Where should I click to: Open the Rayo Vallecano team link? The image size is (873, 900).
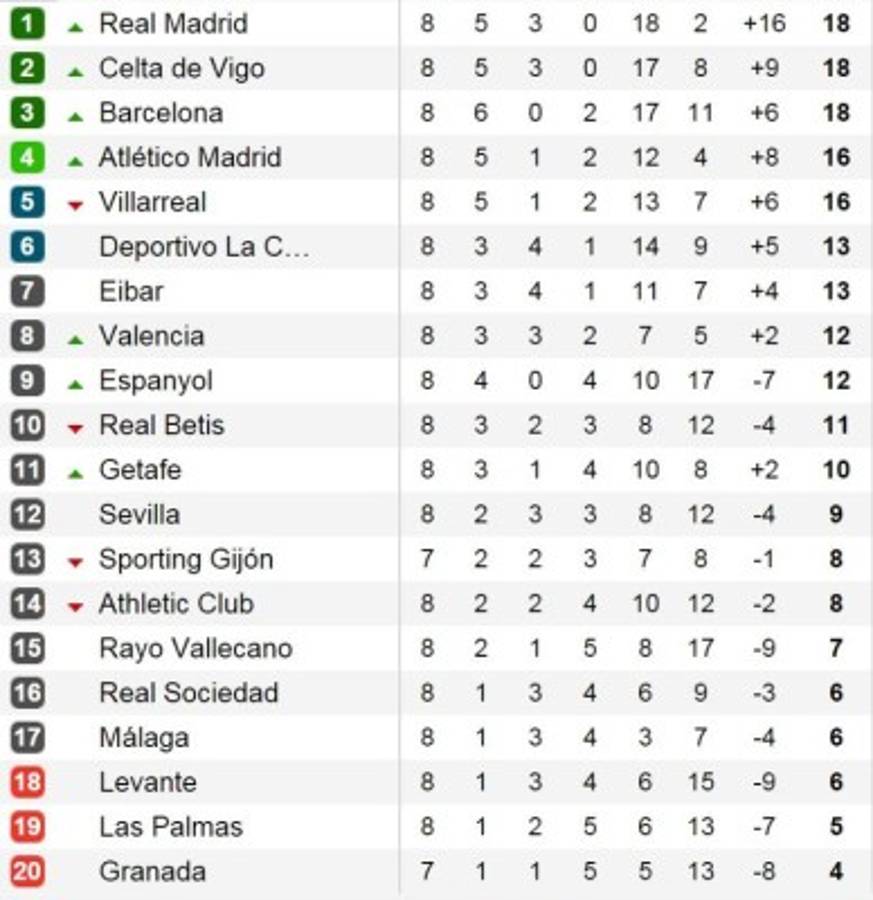(195, 649)
